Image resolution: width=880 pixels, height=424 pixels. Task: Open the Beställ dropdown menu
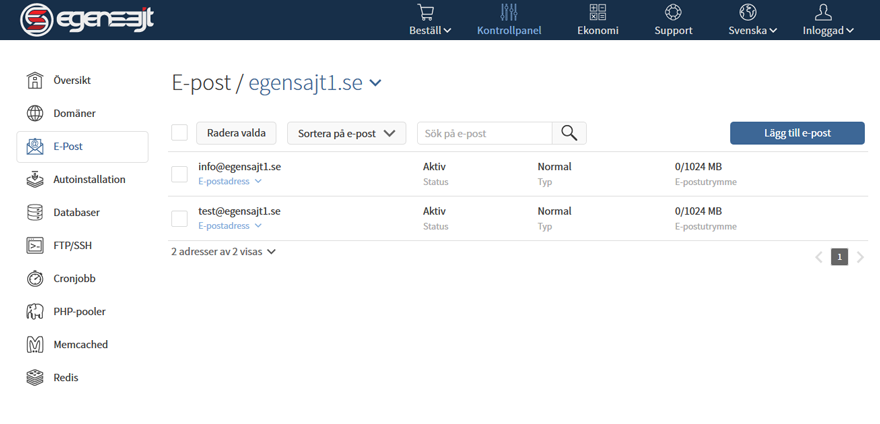430,30
